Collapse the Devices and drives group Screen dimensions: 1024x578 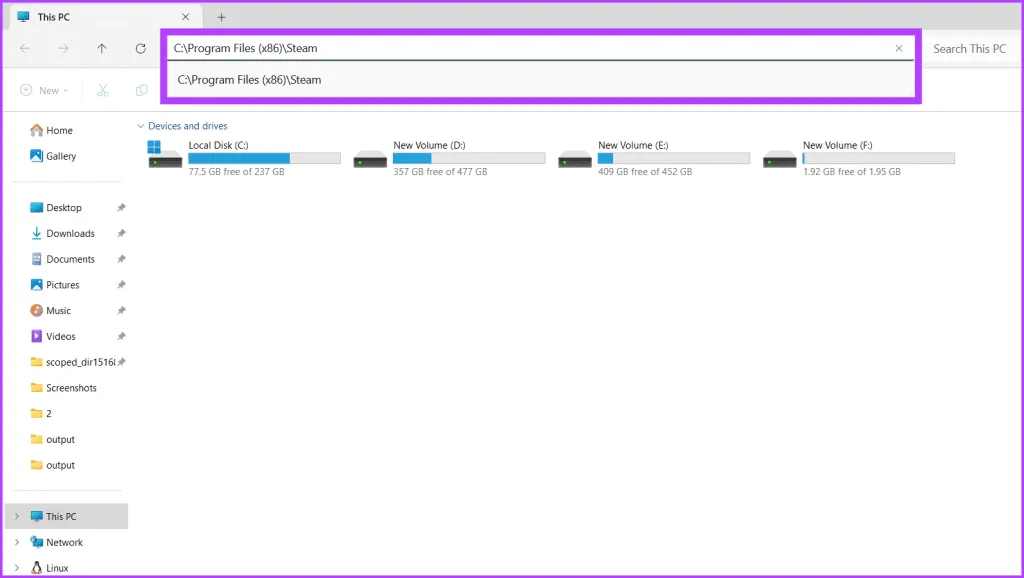pos(140,126)
